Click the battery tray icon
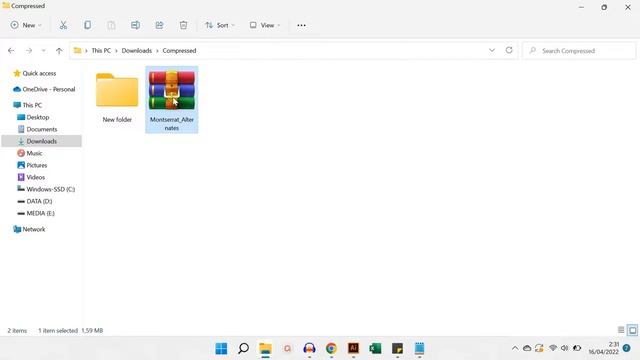 (577, 348)
